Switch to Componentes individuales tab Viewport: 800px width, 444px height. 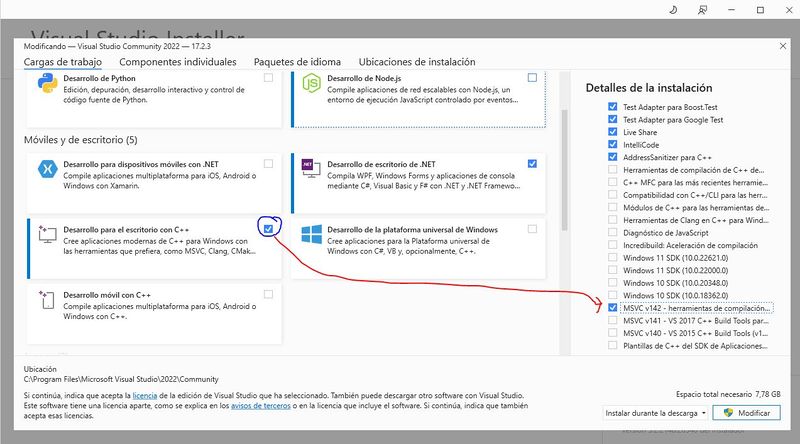coord(178,62)
